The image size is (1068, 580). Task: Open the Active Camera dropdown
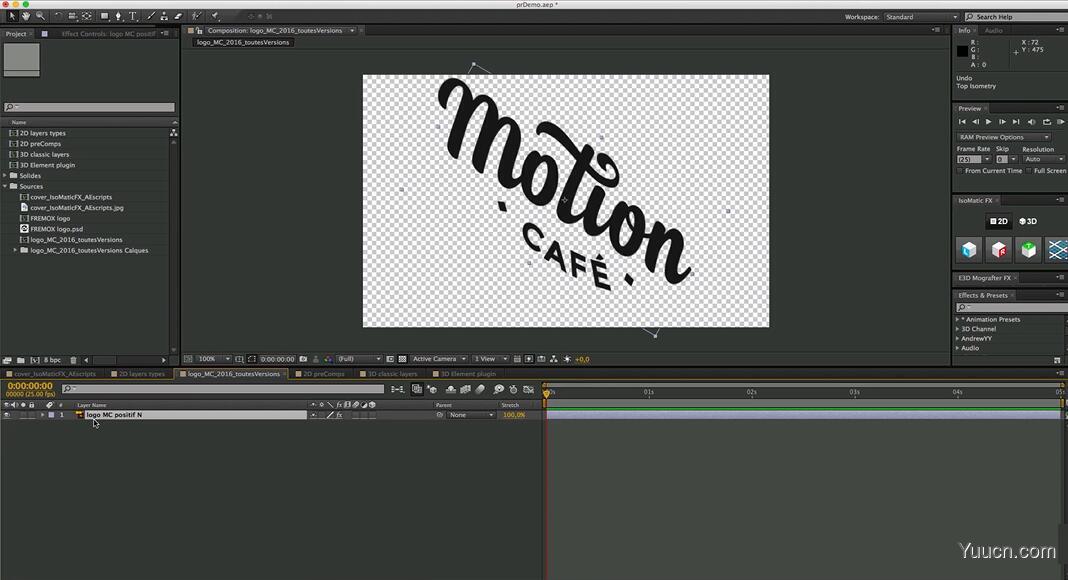click(x=439, y=359)
